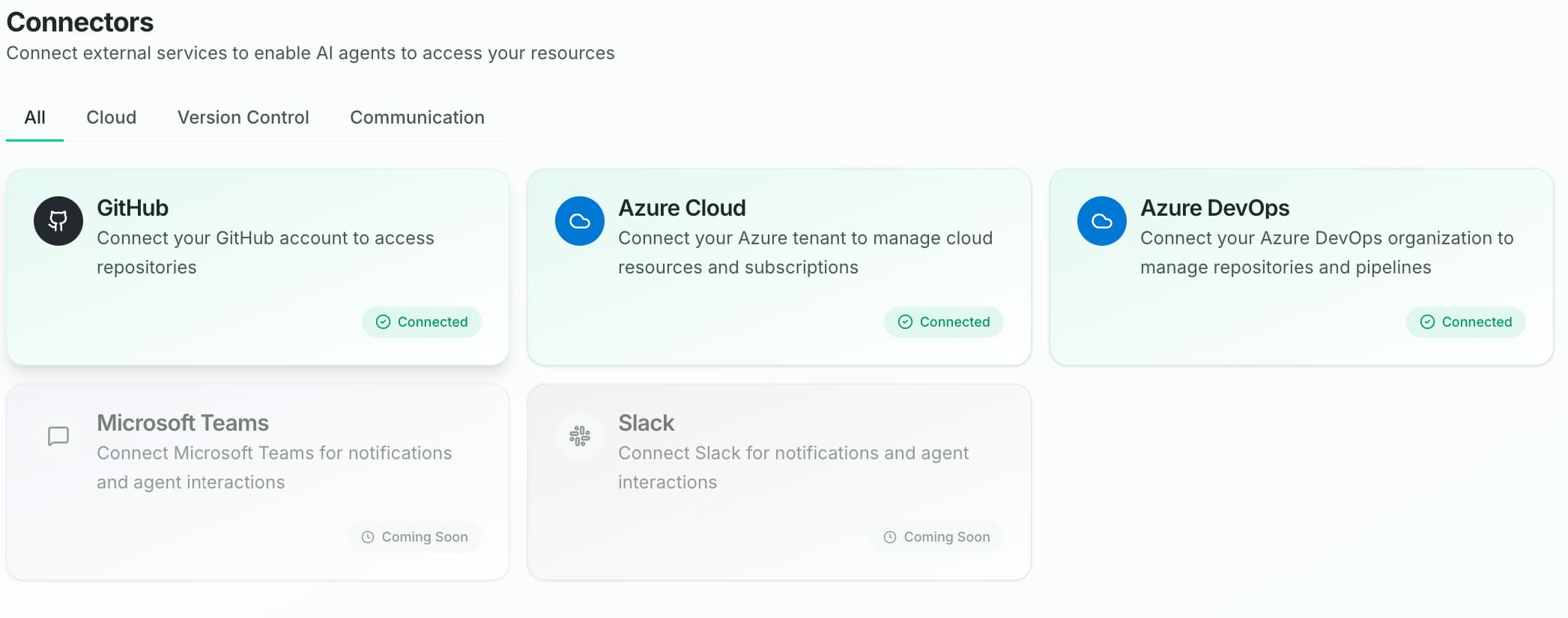Open the GitHub connector card title
The width and height of the screenshot is (1568, 618).
133,207
